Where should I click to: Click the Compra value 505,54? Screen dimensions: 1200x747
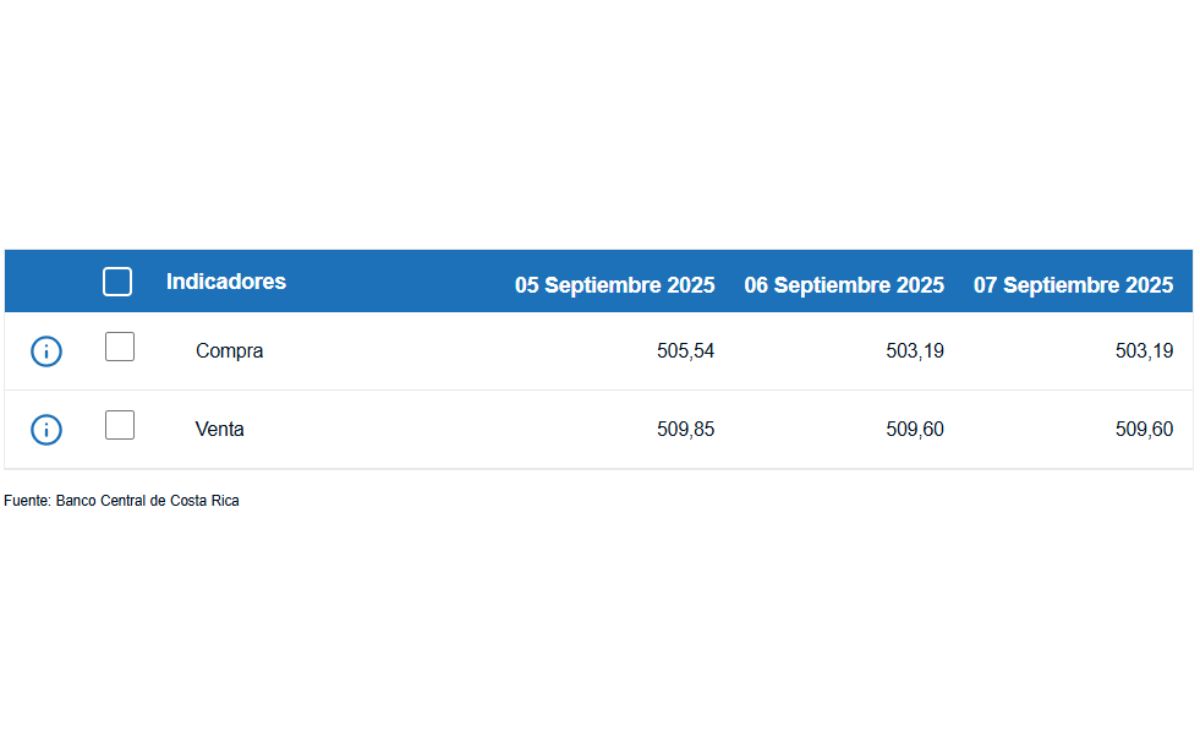click(686, 351)
